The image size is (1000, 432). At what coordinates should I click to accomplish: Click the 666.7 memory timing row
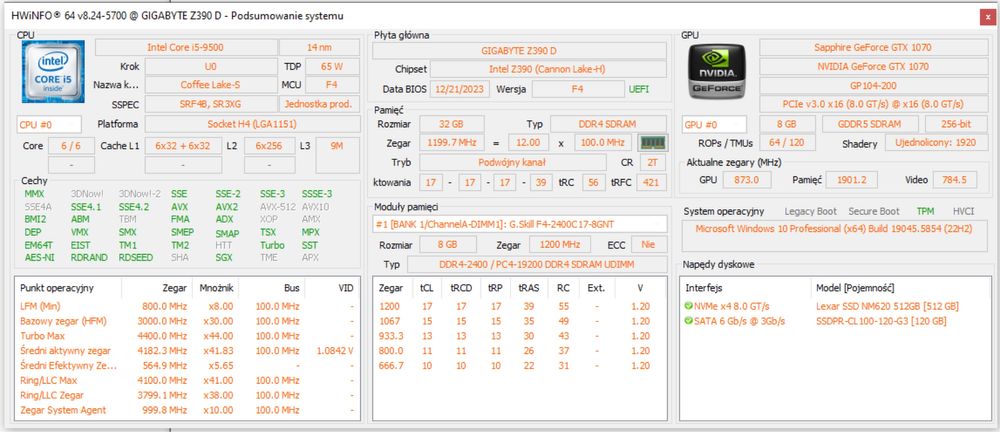[x=519, y=366]
